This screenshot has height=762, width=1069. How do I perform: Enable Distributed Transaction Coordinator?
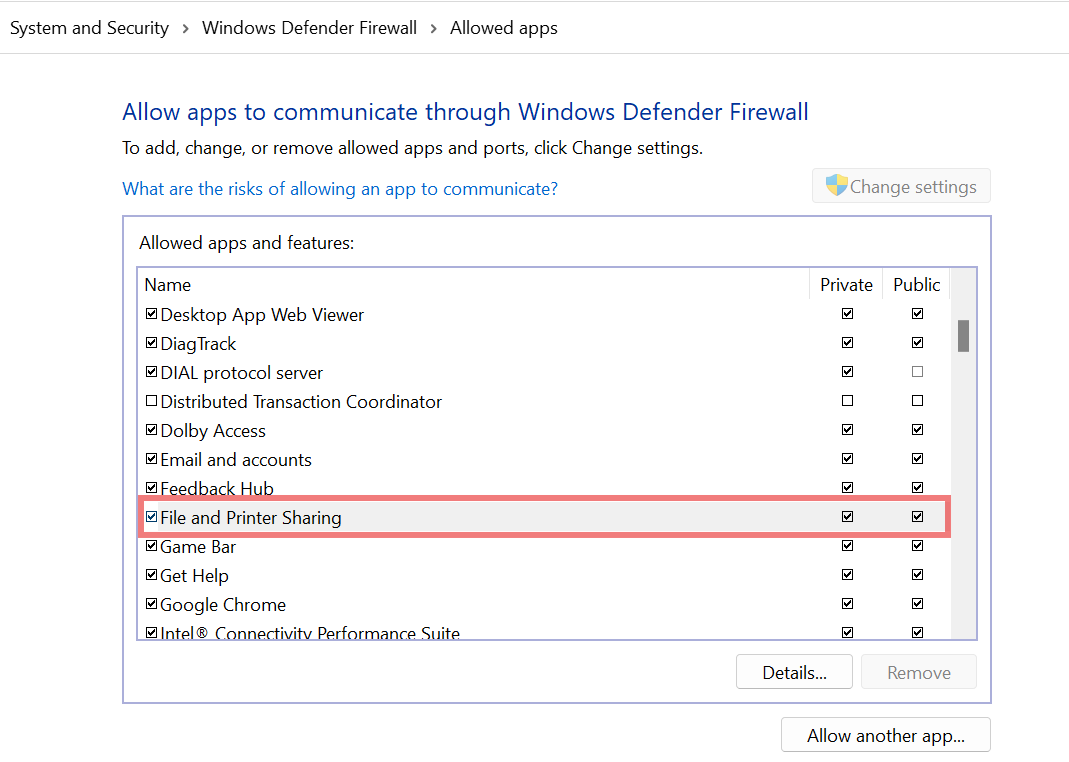coord(151,401)
